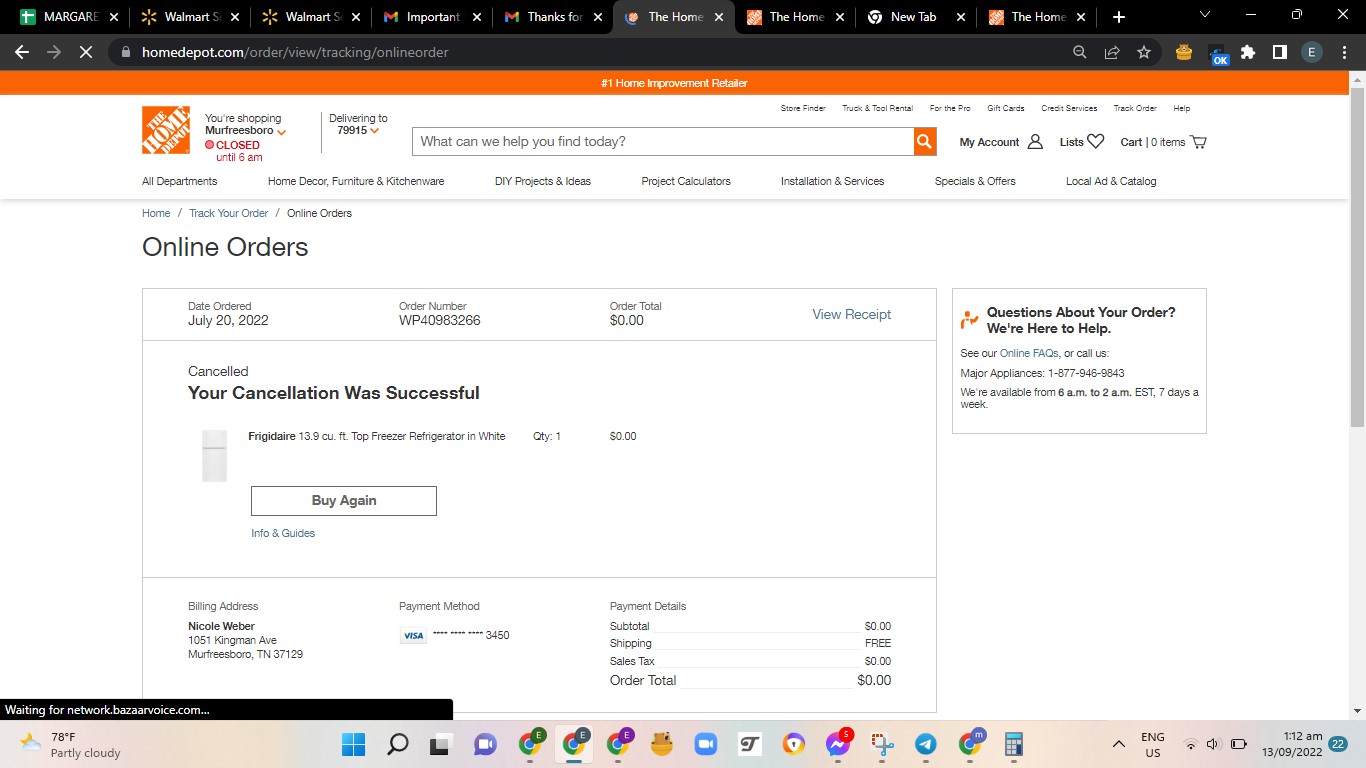
Task: Share this page from the address bar
Action: point(1112,52)
